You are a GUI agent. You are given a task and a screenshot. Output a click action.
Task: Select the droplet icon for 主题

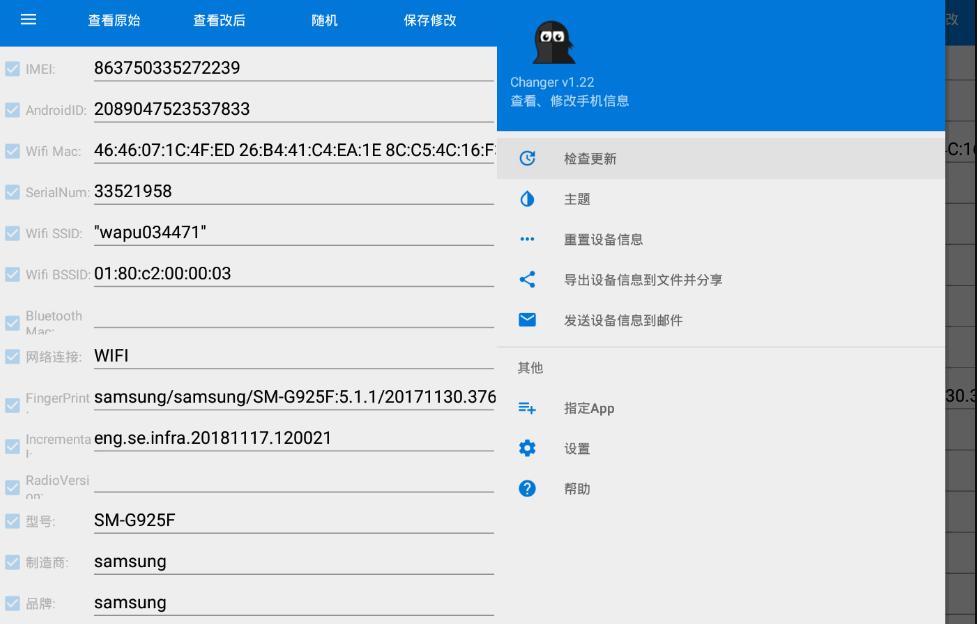pyautogui.click(x=528, y=199)
